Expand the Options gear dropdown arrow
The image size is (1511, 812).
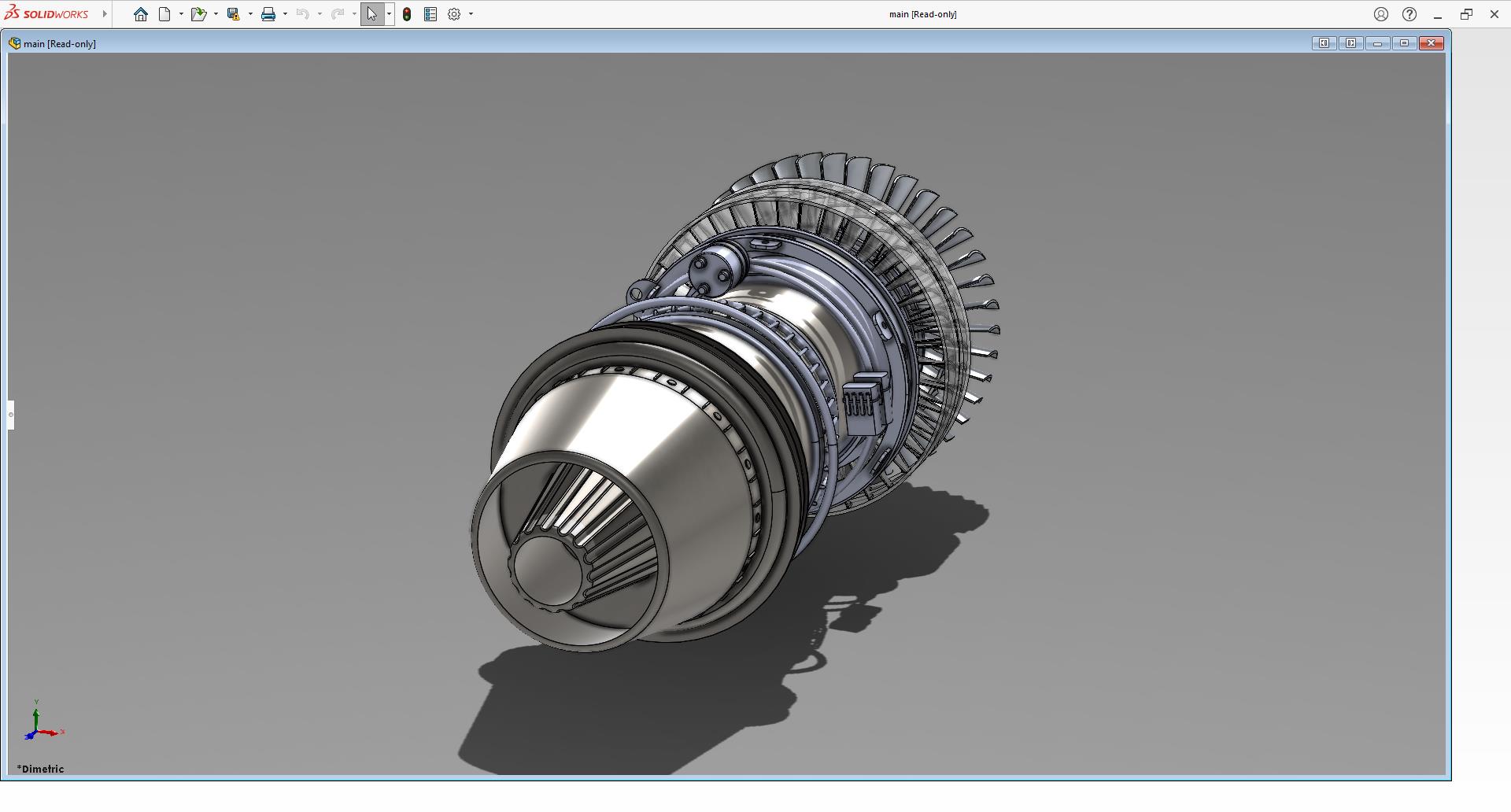[471, 14]
